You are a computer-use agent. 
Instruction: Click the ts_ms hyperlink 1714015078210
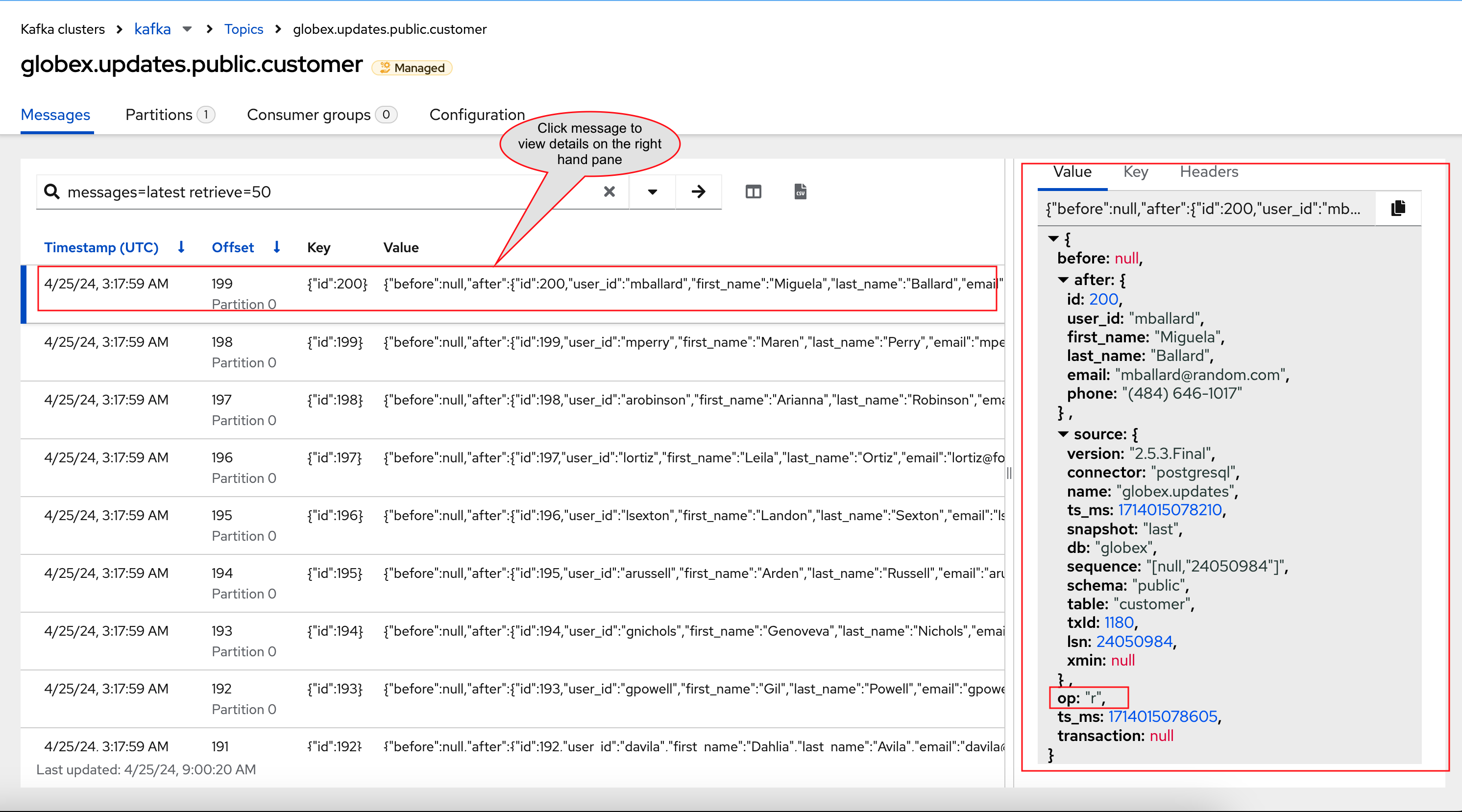[x=1180, y=510]
